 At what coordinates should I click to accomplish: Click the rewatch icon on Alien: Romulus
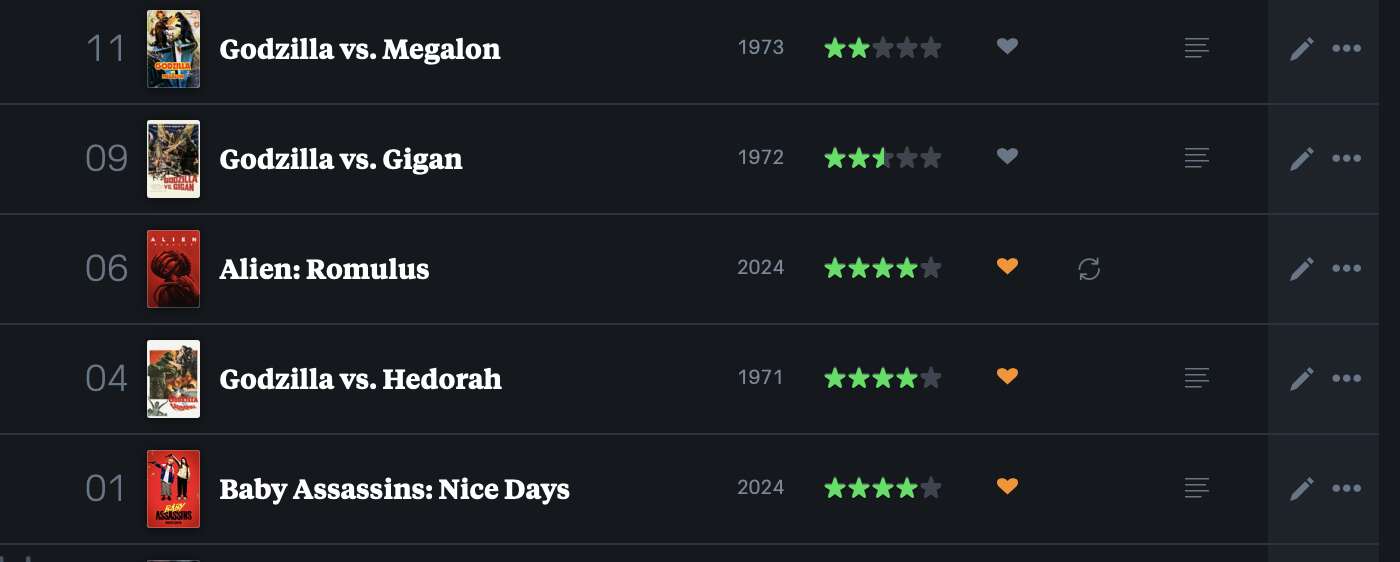1089,268
